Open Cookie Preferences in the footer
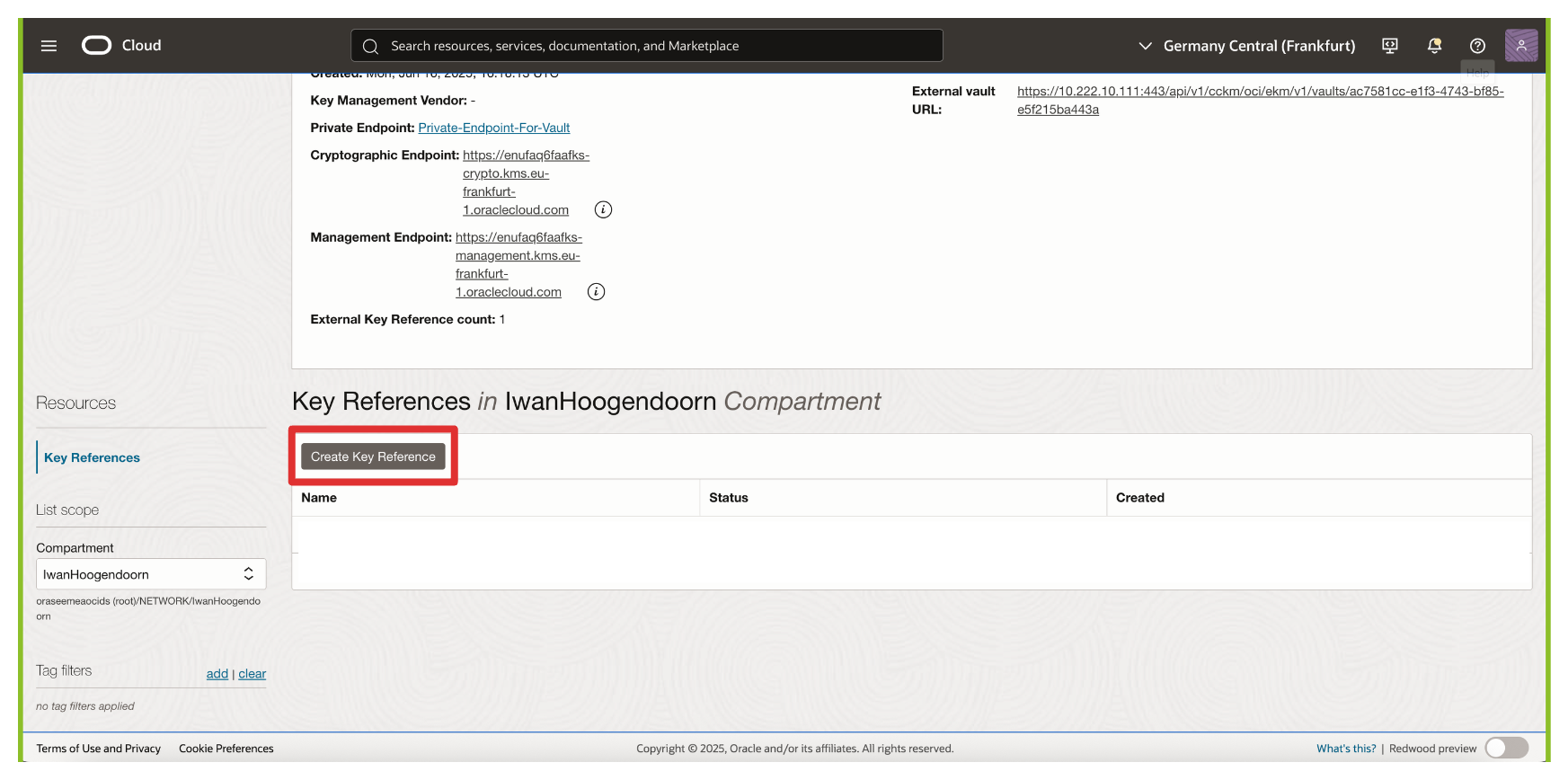This screenshot has width=1568, height=780. [x=226, y=749]
